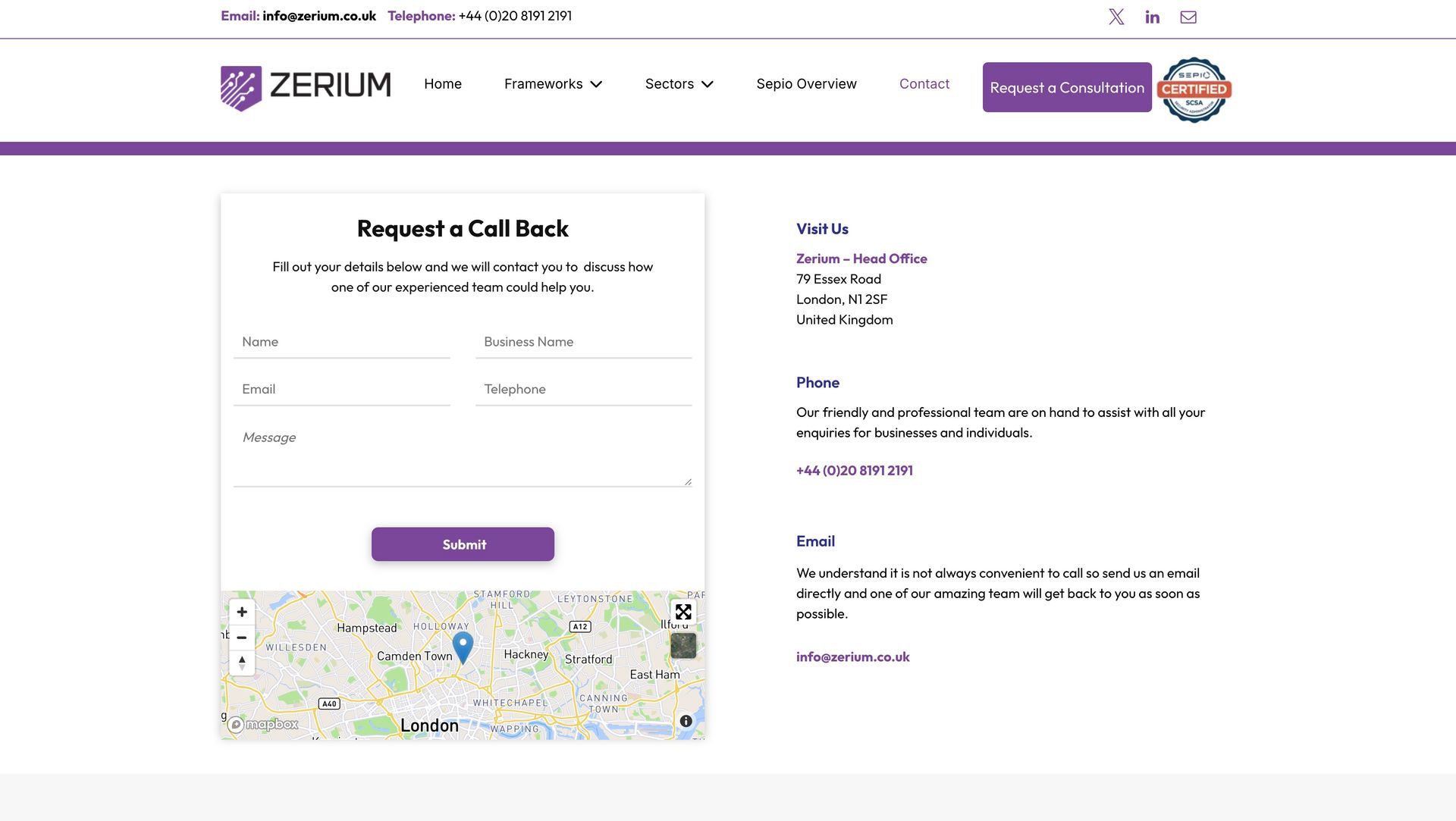1456x821 pixels.
Task: Submit the call back form
Action: point(463,544)
